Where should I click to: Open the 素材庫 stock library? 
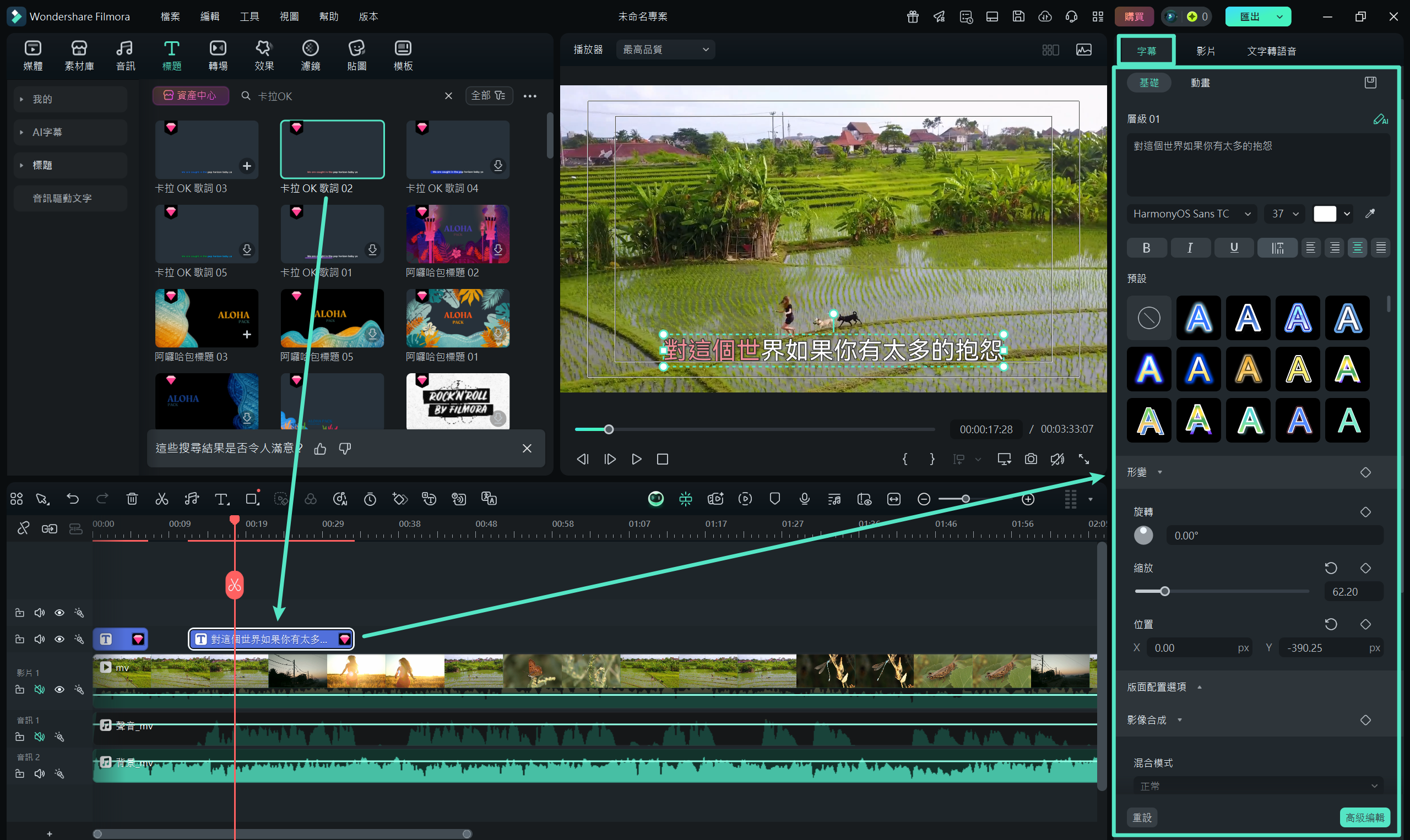tap(79, 56)
